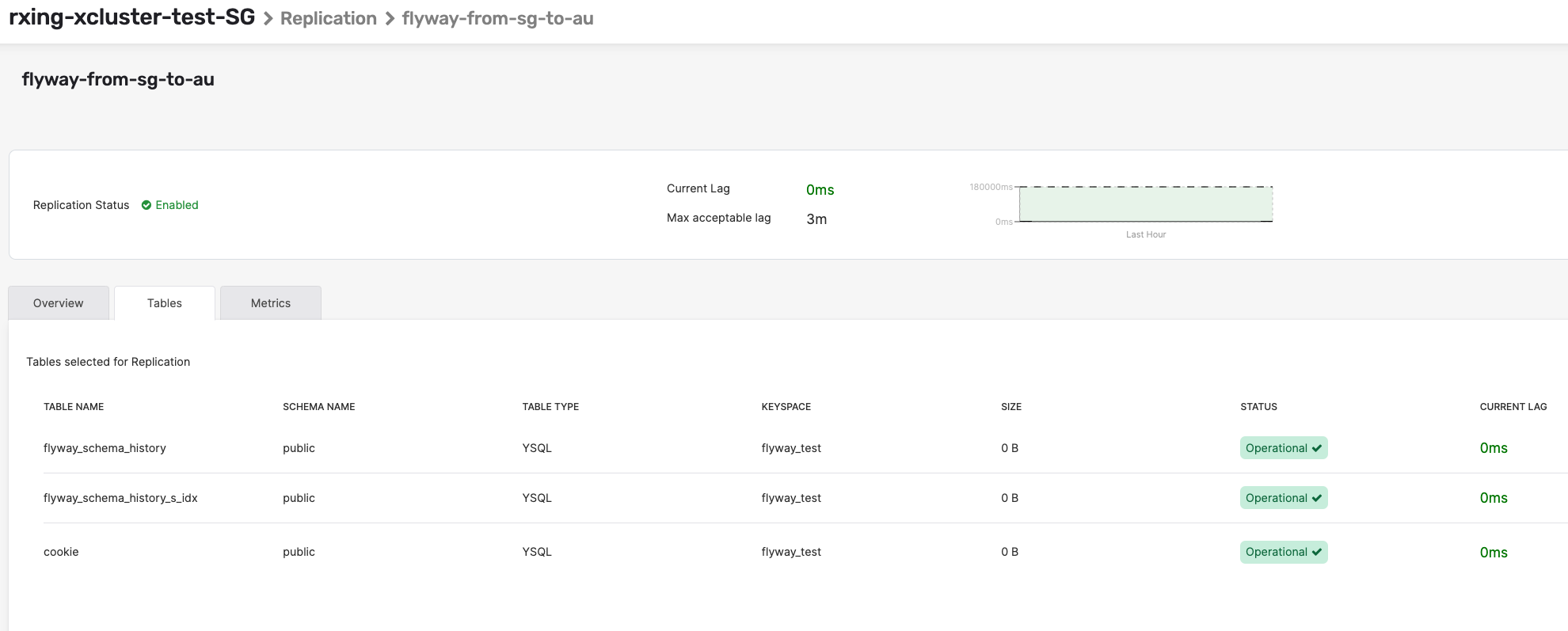Click the TABLE NAME column header
Screen dimensions: 1568x631
point(74,407)
